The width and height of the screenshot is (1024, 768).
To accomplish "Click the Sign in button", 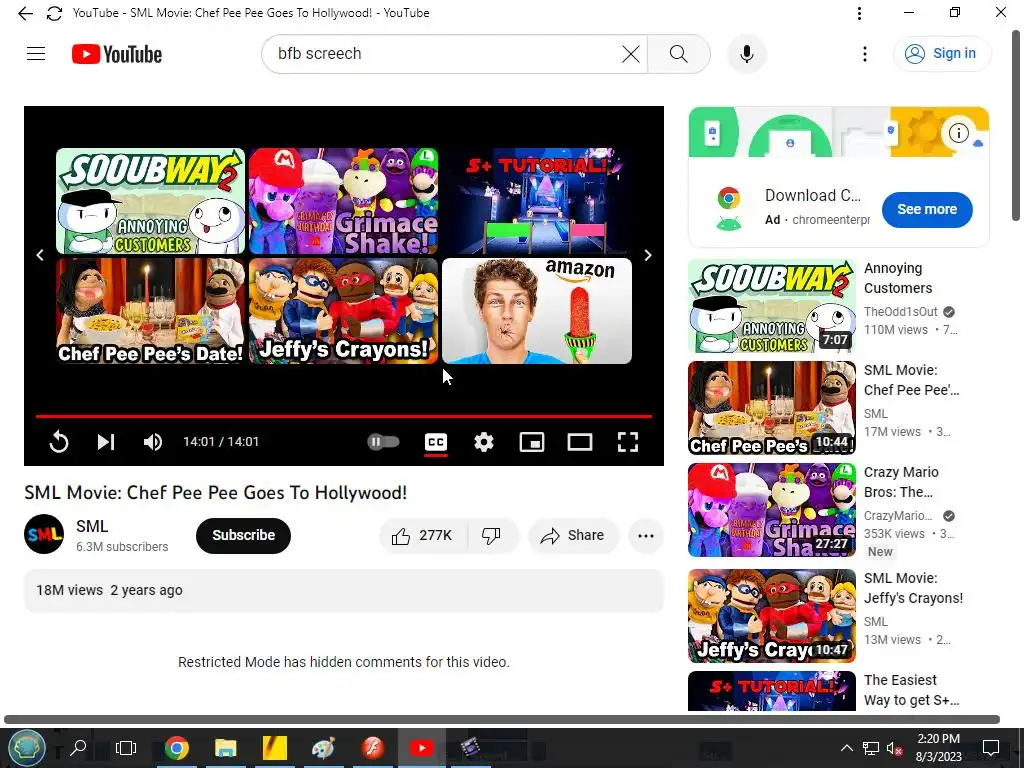I will 942,54.
